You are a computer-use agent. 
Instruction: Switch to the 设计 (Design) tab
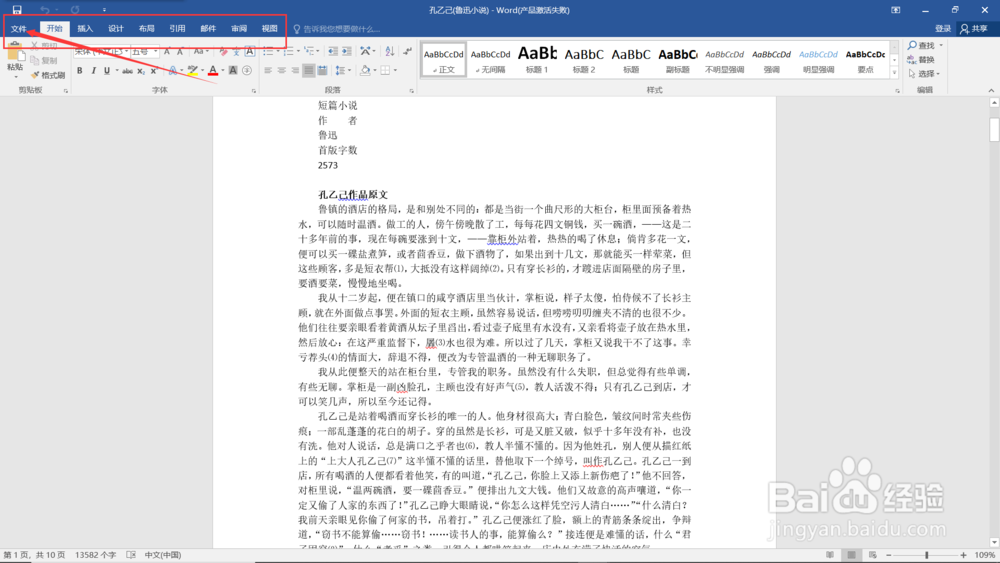click(x=115, y=29)
